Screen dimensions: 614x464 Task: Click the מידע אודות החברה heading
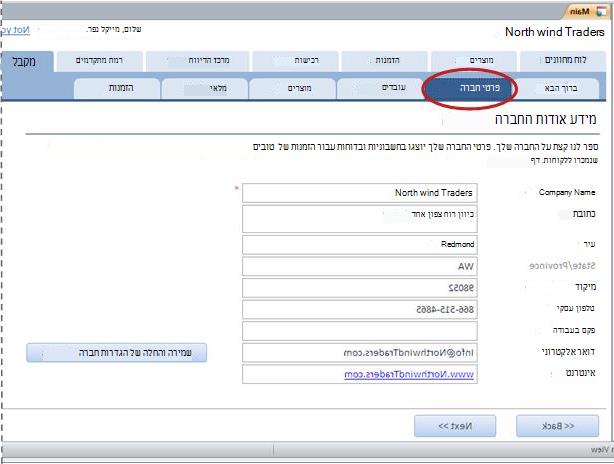(x=545, y=119)
